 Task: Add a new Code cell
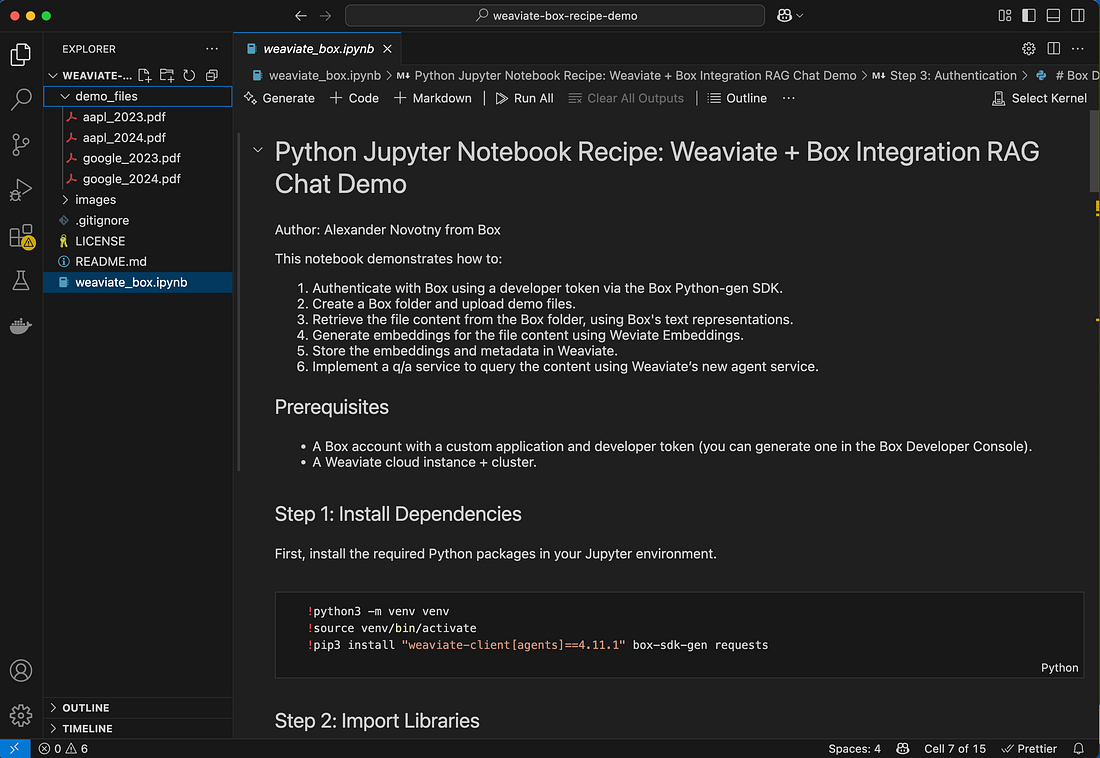[354, 98]
